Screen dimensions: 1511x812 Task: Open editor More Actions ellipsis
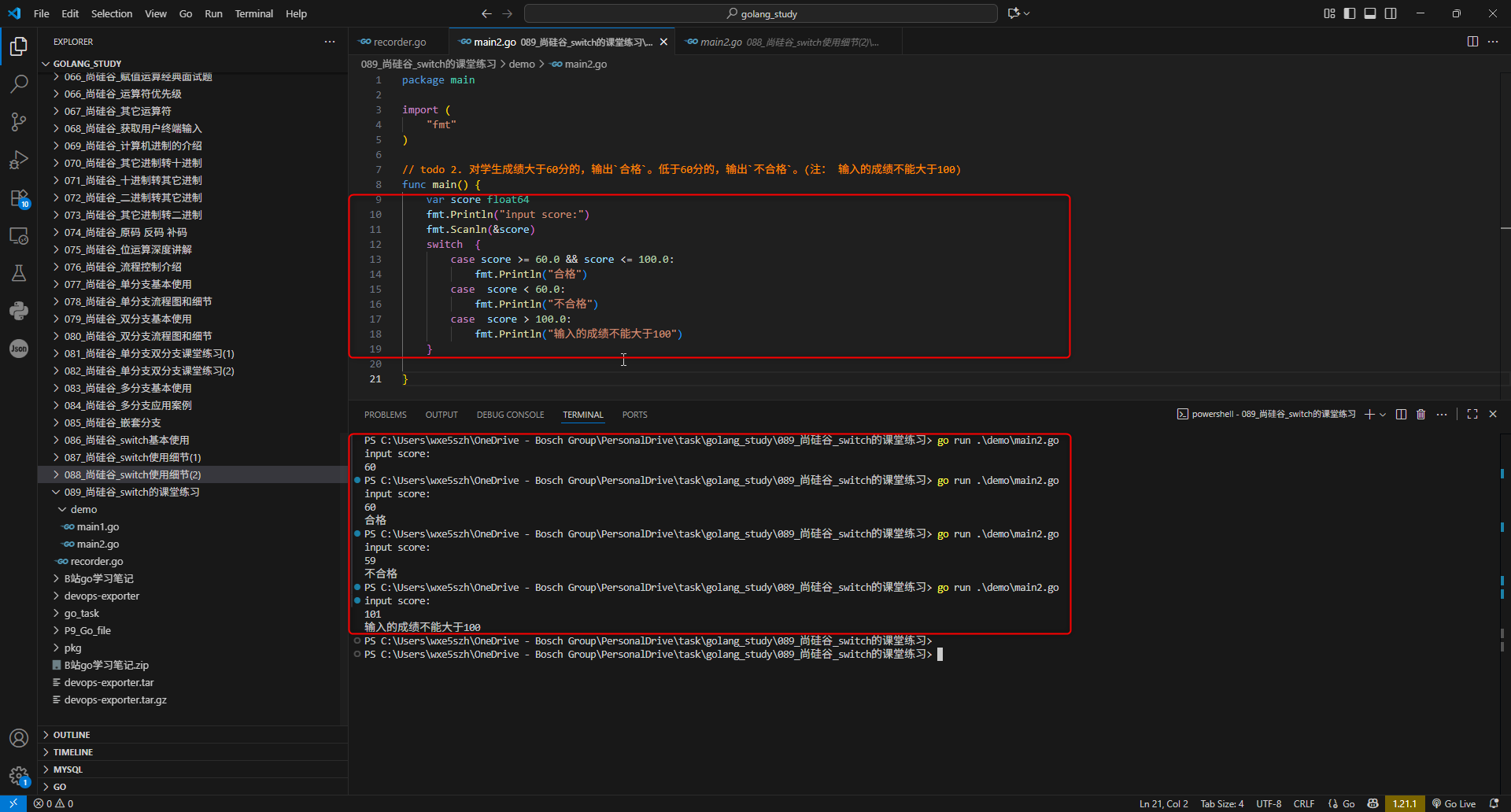point(1493,42)
